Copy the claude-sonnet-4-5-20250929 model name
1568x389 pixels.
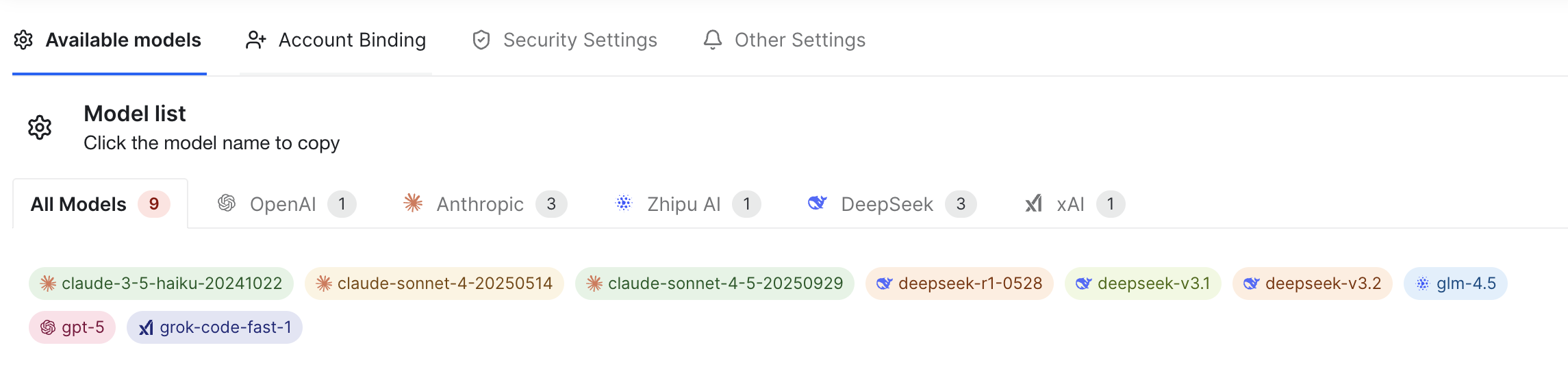tap(714, 284)
